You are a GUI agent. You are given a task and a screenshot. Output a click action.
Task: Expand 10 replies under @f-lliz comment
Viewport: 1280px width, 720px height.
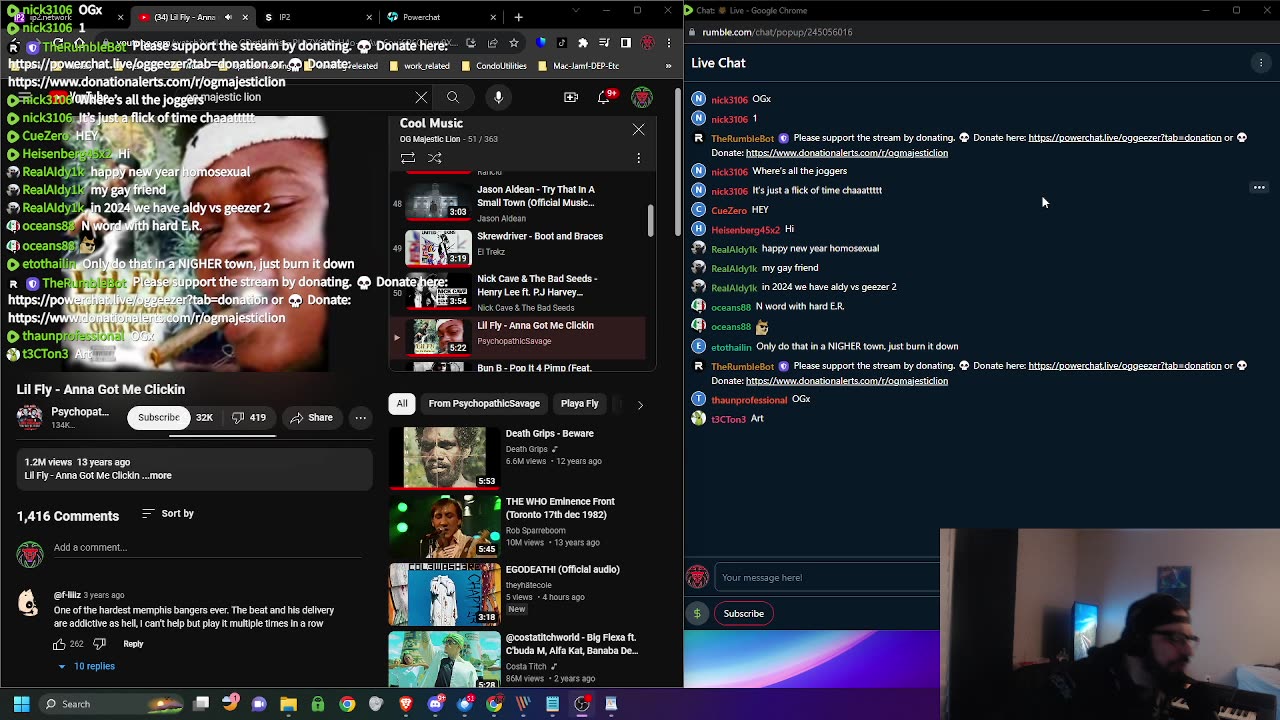[86, 666]
